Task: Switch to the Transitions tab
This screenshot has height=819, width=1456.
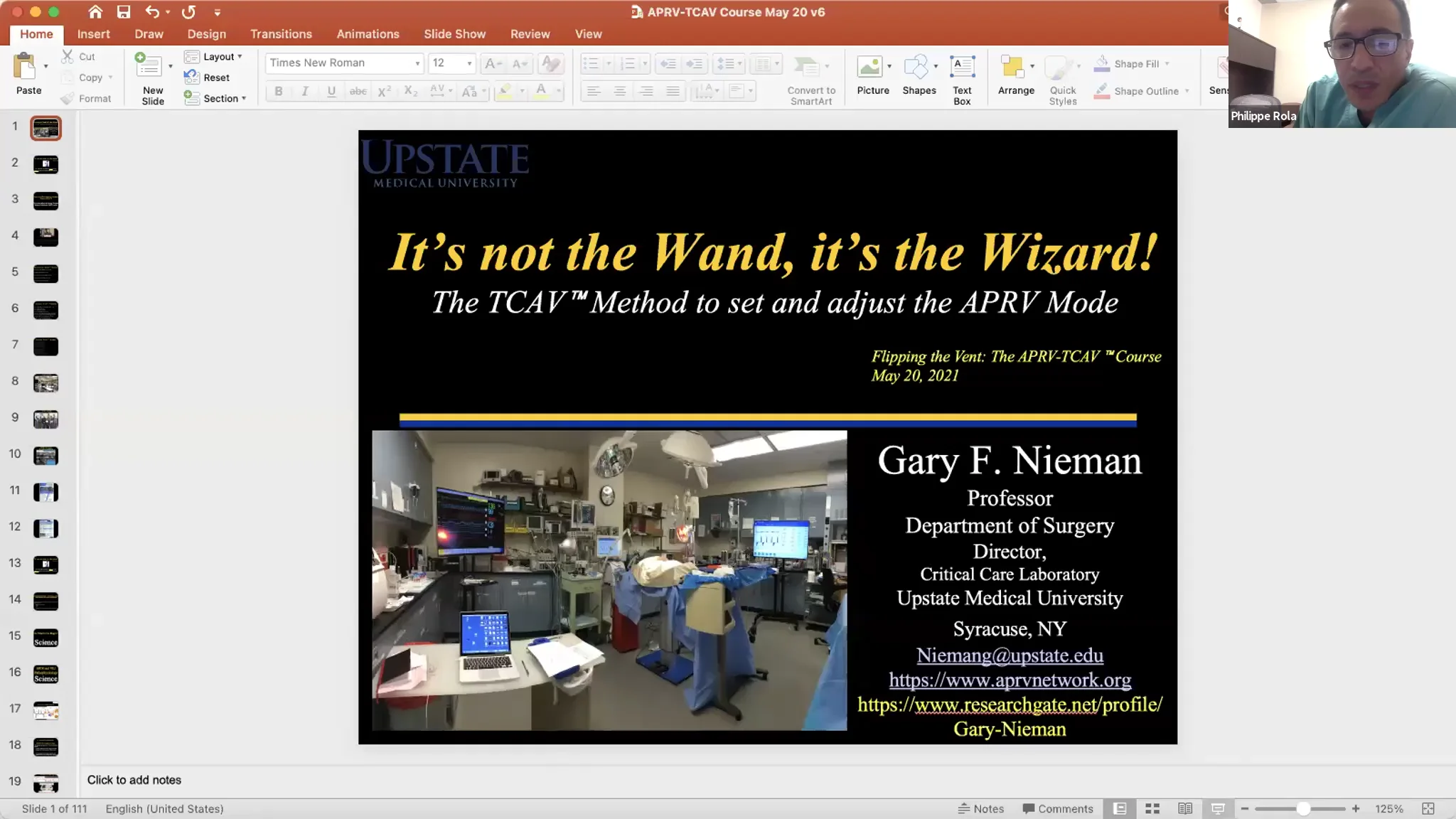Action: (x=282, y=33)
